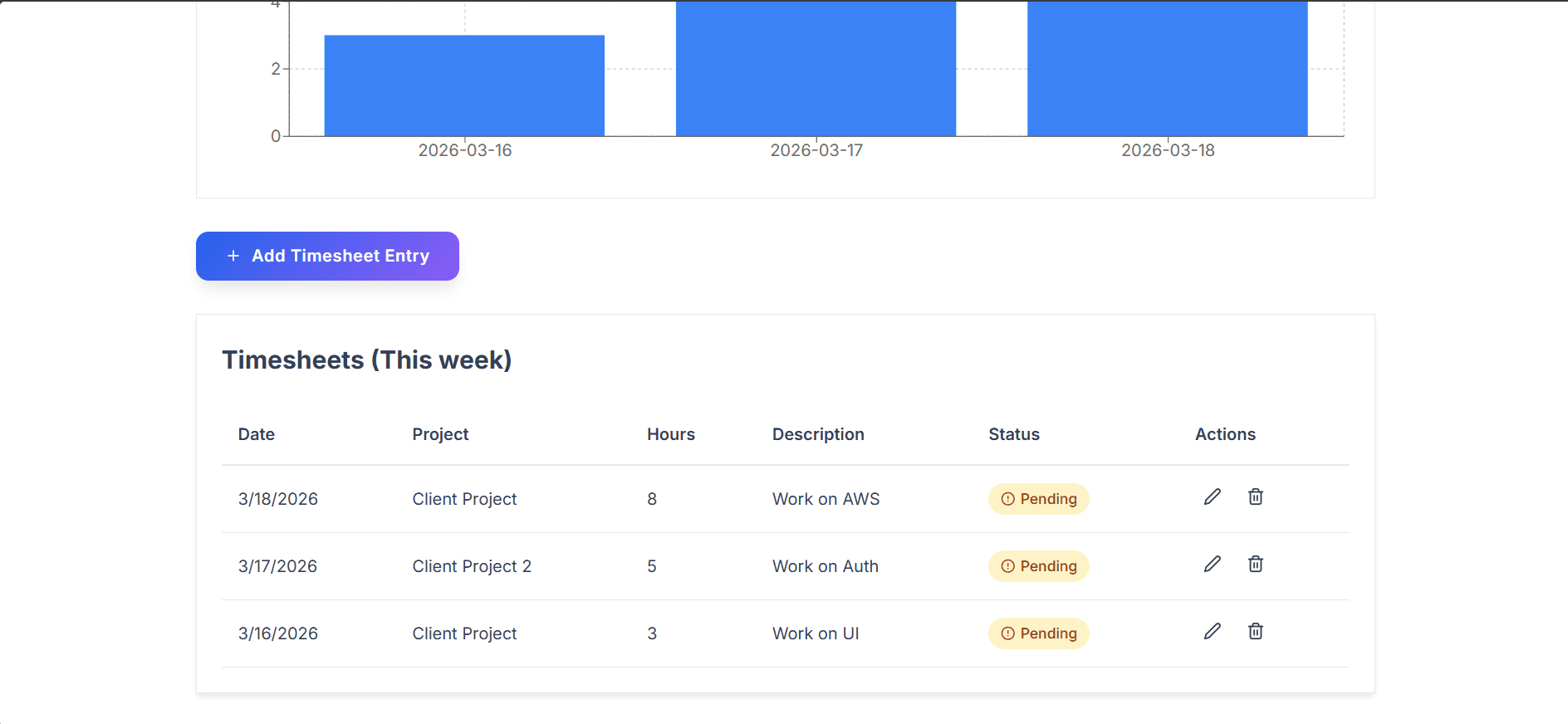Select the 3/17/2026 date cell
The height and width of the screenshot is (724, 1568).
coord(278,566)
